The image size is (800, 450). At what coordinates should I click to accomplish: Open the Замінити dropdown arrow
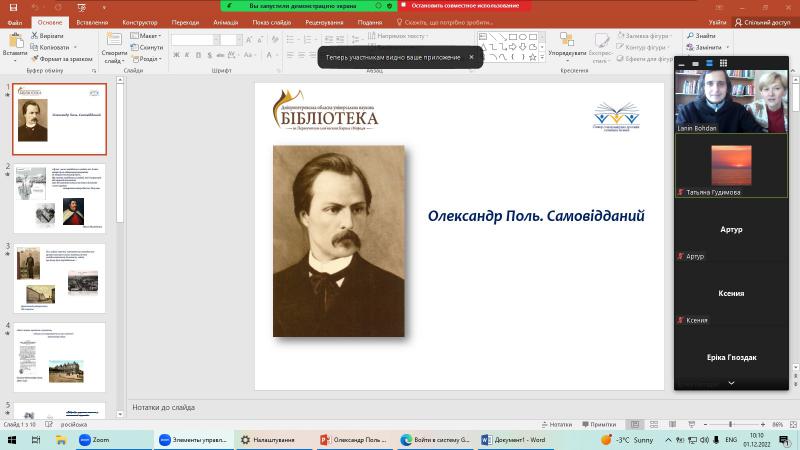pos(728,47)
